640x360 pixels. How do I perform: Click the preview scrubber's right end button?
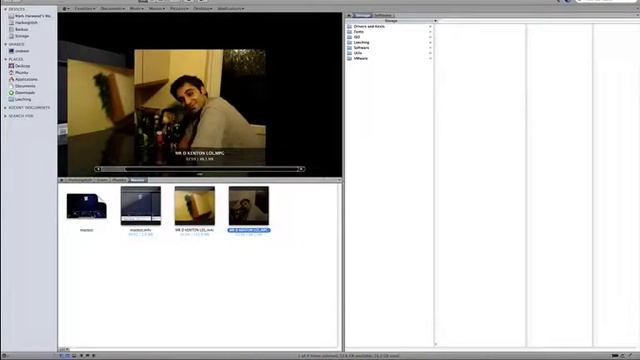pyautogui.click(x=301, y=169)
